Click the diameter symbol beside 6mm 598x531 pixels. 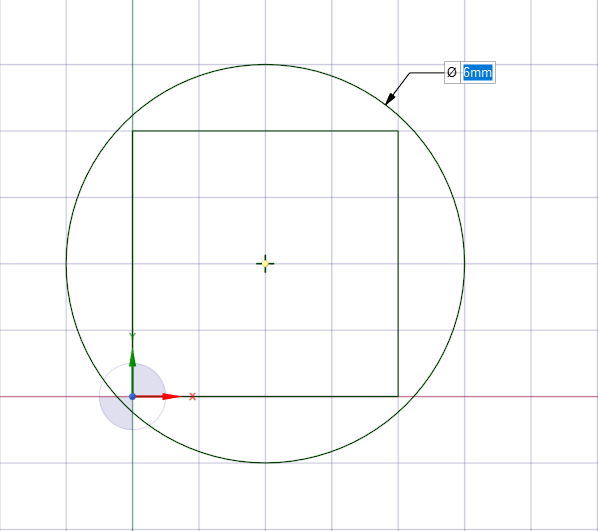click(x=452, y=72)
